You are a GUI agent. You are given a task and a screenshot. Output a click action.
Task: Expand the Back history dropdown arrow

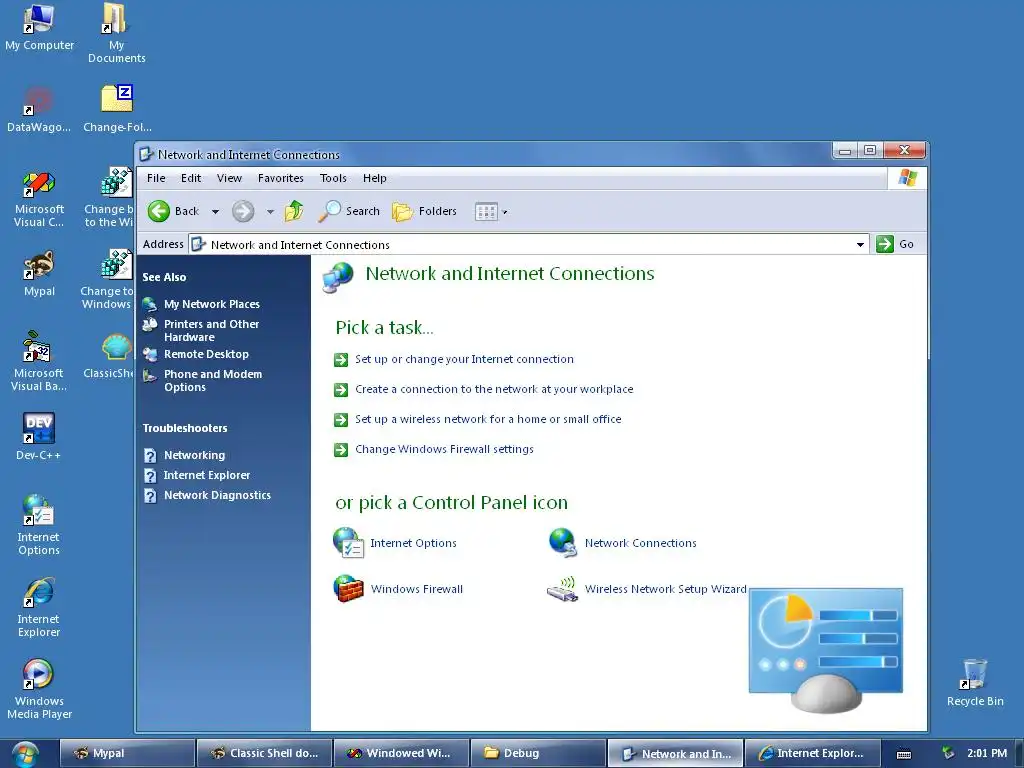click(x=216, y=212)
